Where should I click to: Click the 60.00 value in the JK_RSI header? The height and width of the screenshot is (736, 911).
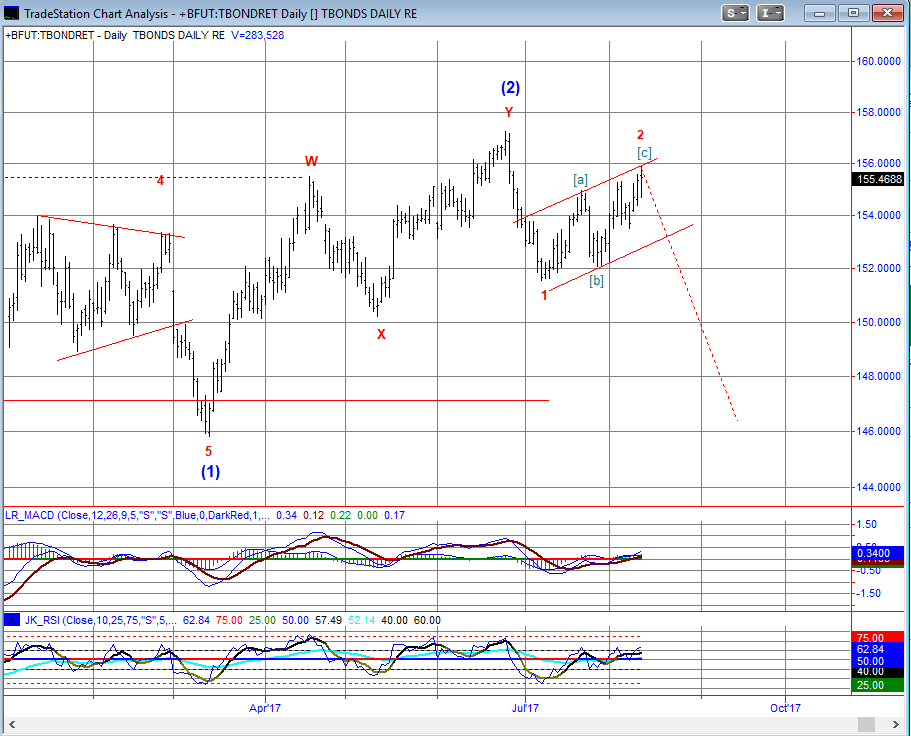[427, 620]
